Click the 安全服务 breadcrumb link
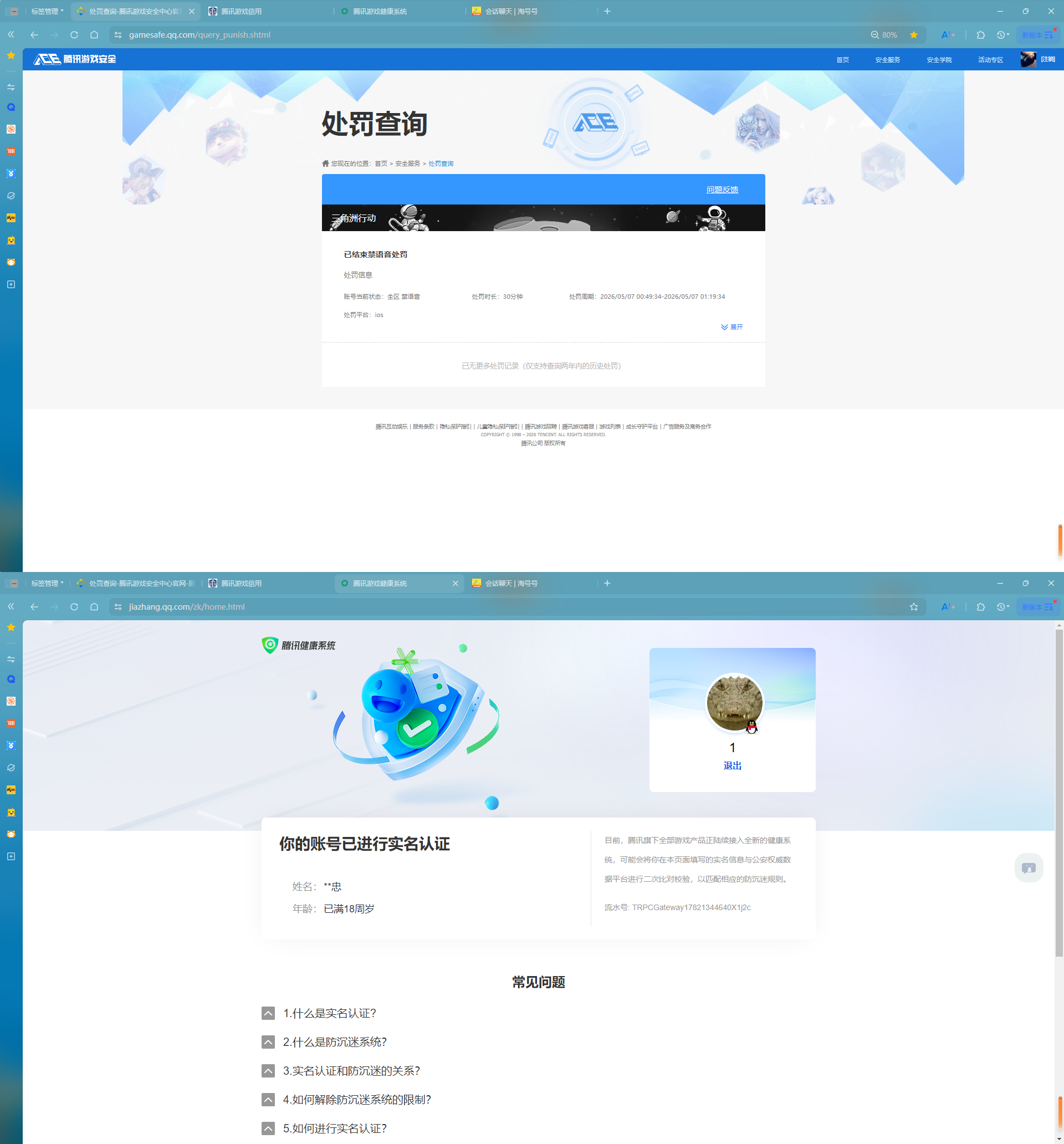Viewport: 1064px width, 1144px height. pos(407,164)
